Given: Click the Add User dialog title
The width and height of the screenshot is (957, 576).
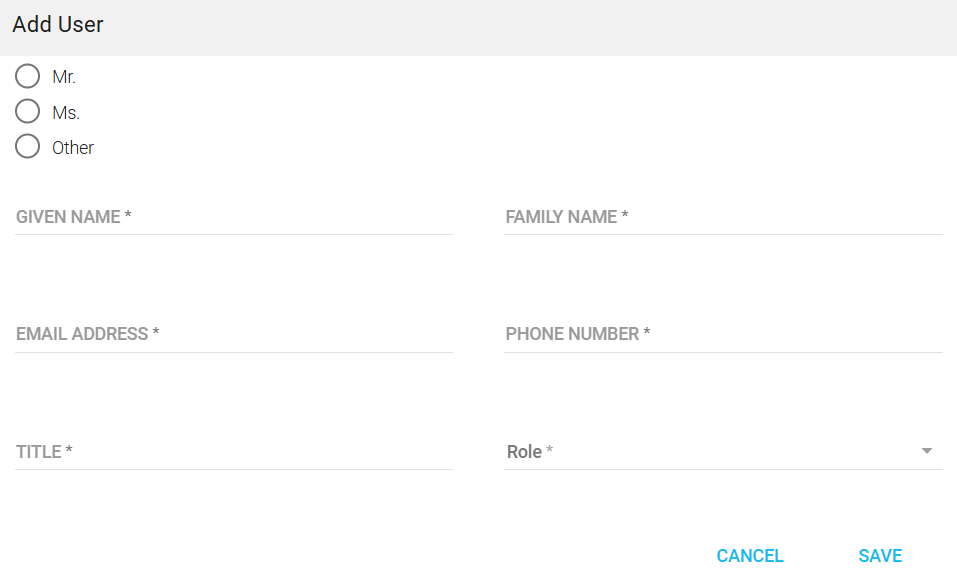Looking at the screenshot, I should 58,25.
